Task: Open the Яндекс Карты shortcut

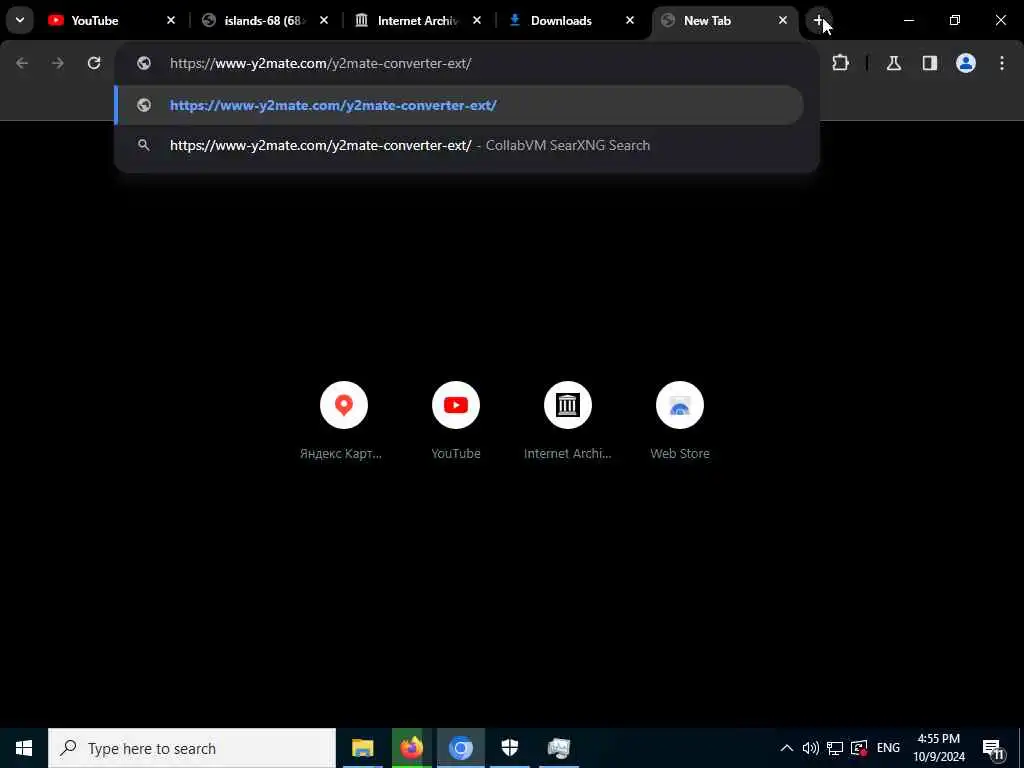Action: (x=344, y=421)
